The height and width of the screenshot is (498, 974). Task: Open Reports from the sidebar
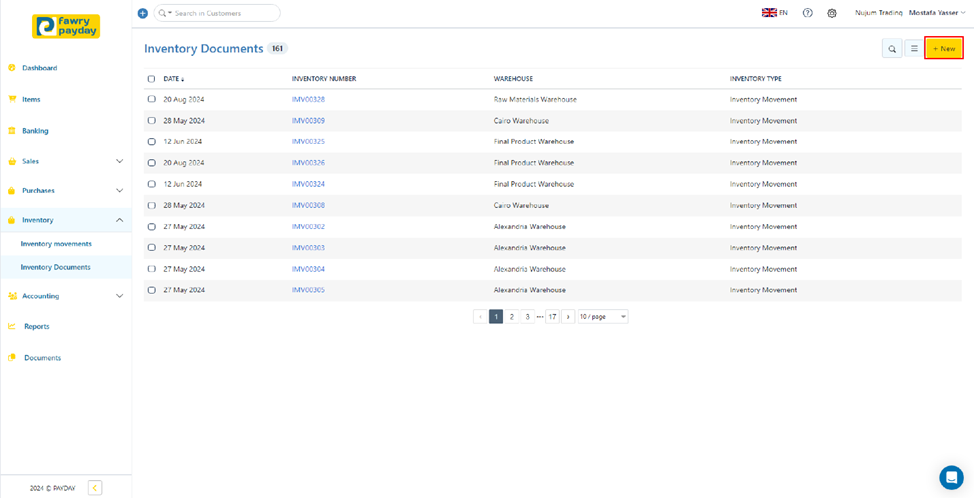click(x=36, y=326)
